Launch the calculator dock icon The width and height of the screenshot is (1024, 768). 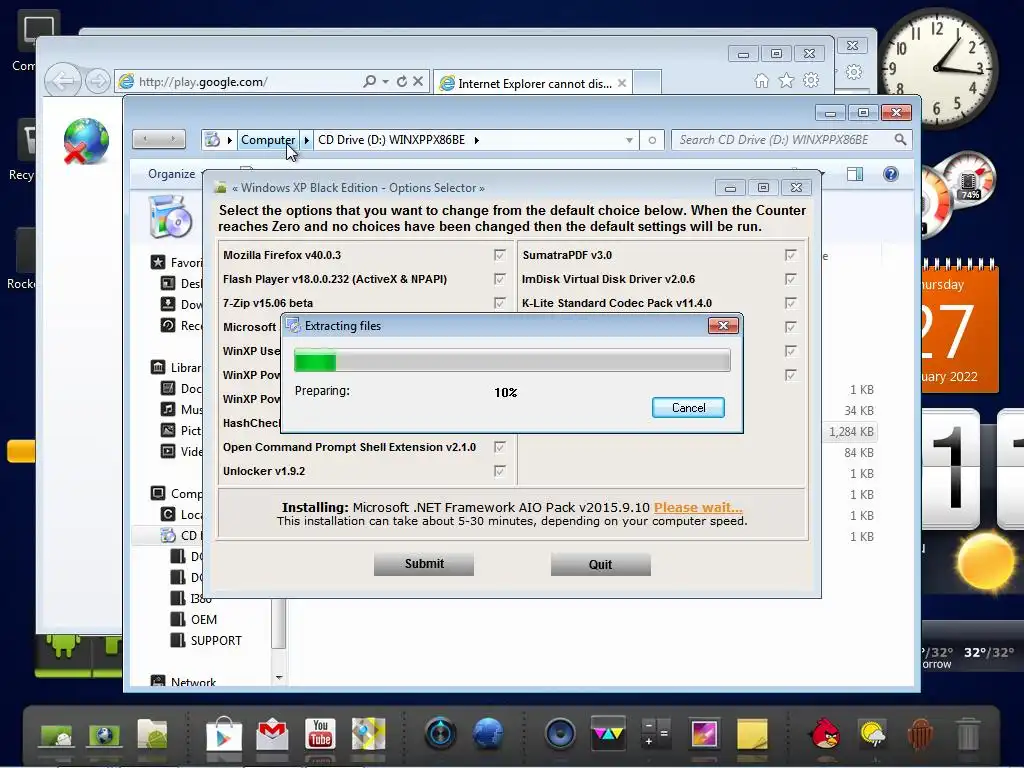point(656,733)
